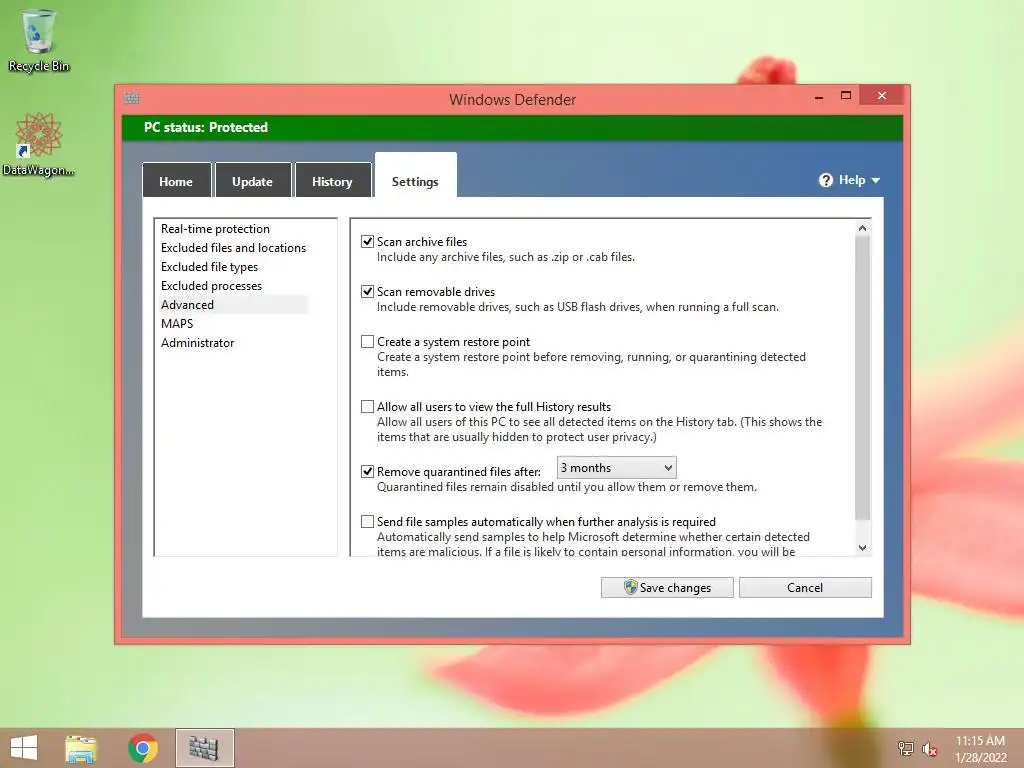Select the Administrator settings category
This screenshot has height=768, width=1024.
[197, 342]
